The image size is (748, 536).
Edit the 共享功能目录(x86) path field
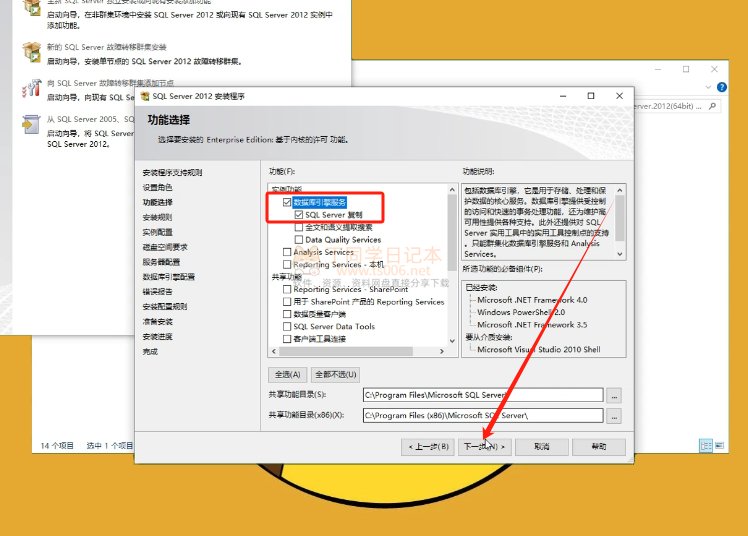(483, 415)
